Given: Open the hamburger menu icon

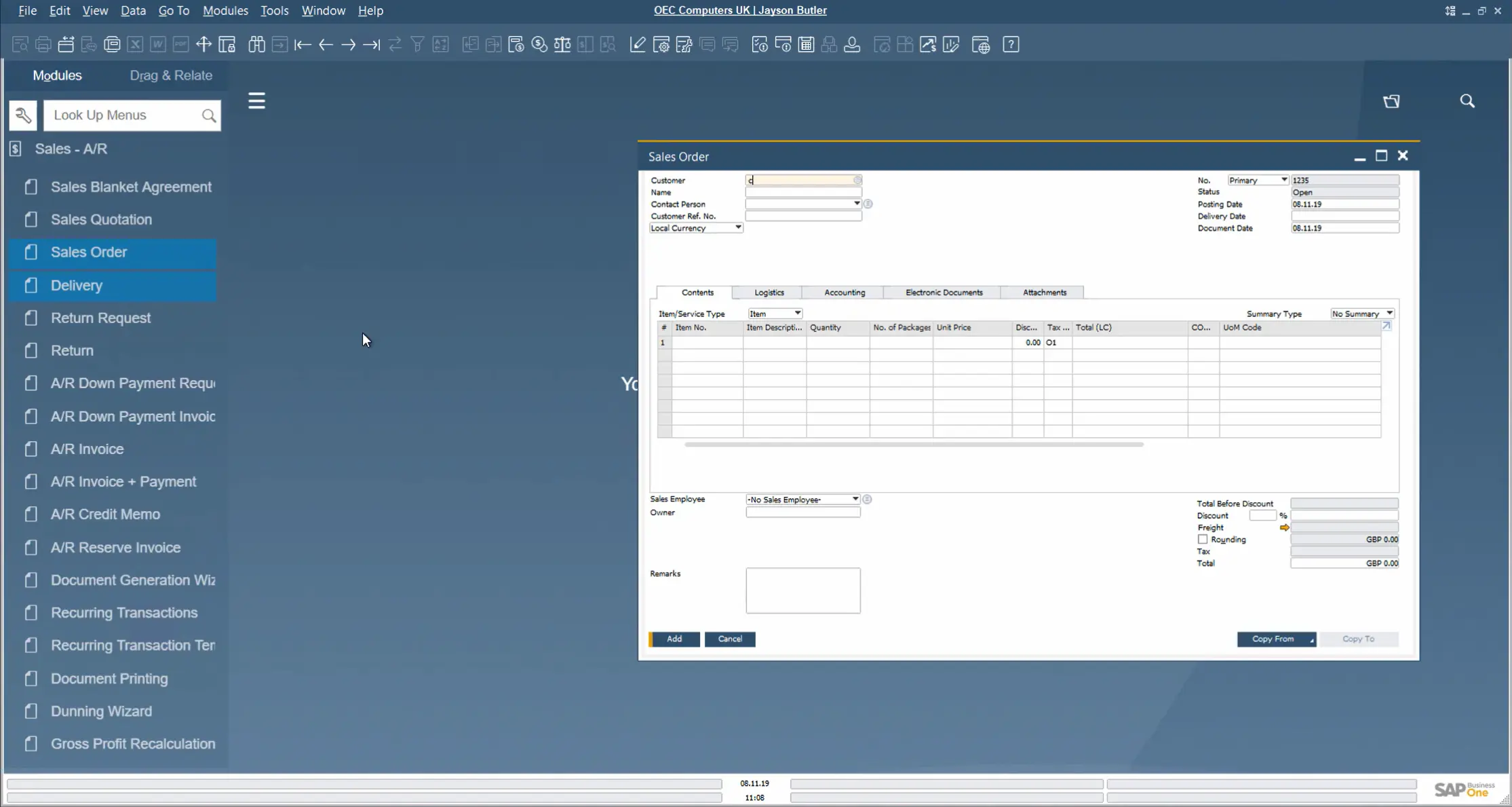Looking at the screenshot, I should point(256,101).
